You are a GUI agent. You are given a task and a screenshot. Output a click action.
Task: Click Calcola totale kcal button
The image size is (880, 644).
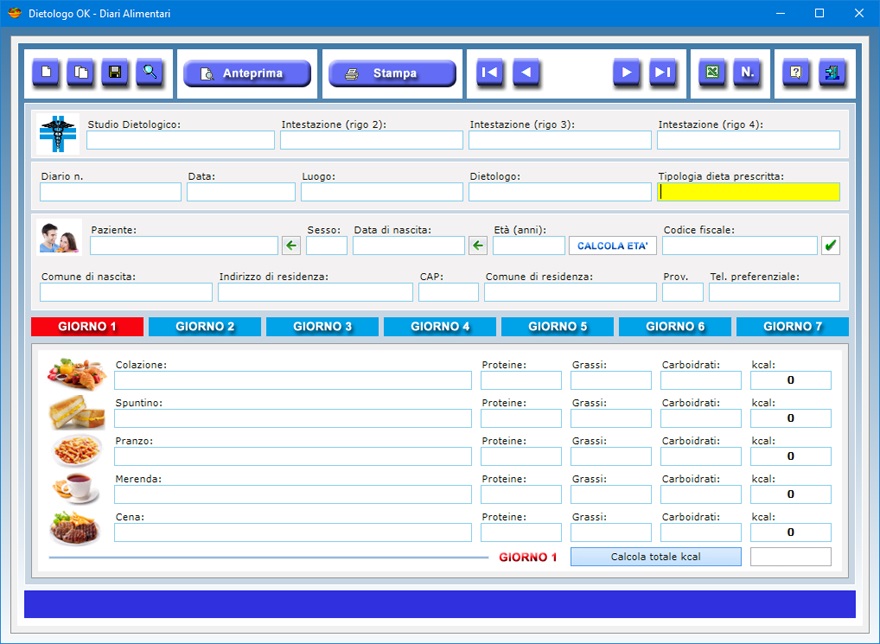(x=656, y=556)
